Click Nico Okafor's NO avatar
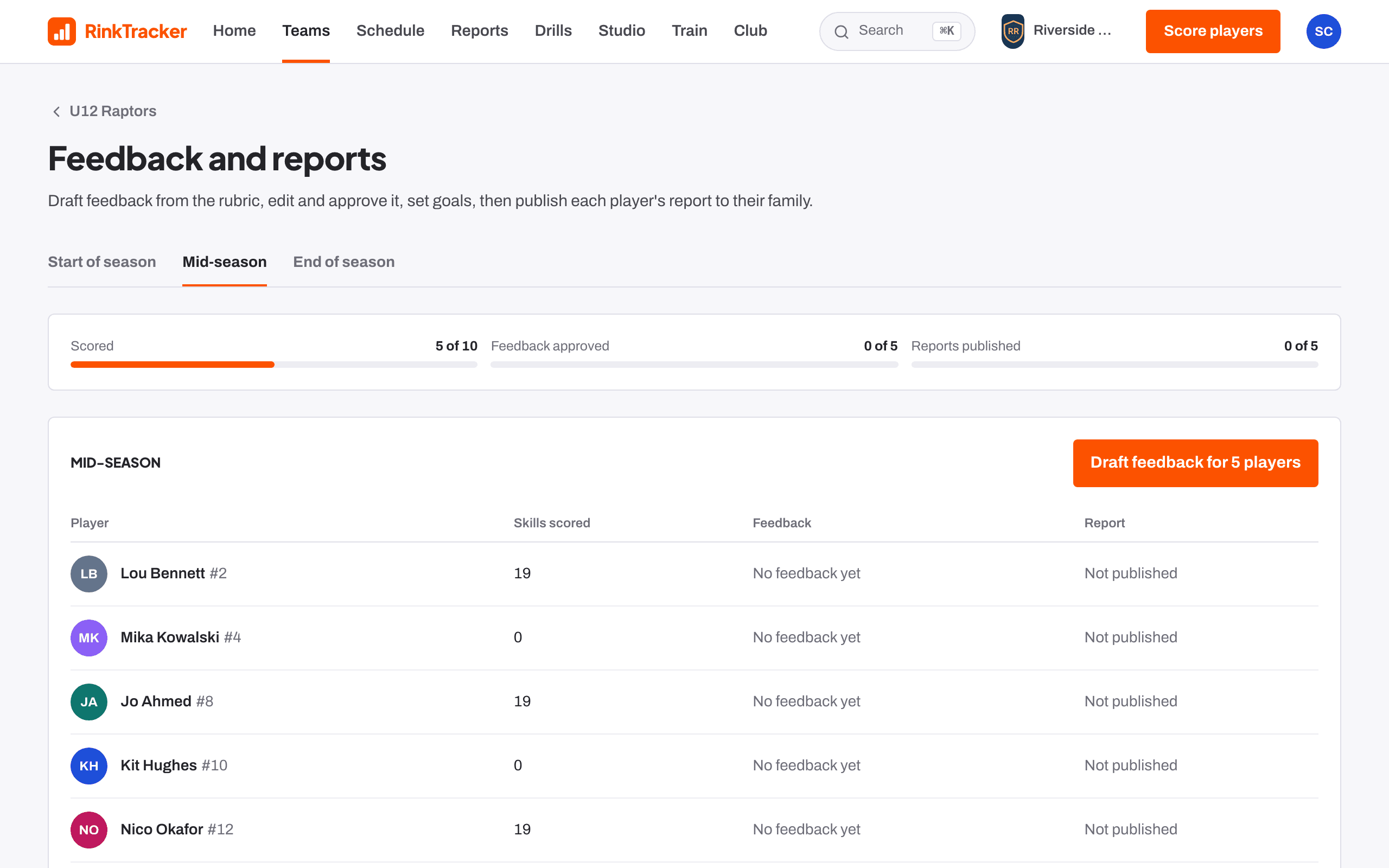This screenshot has width=1389, height=868. pyautogui.click(x=89, y=829)
